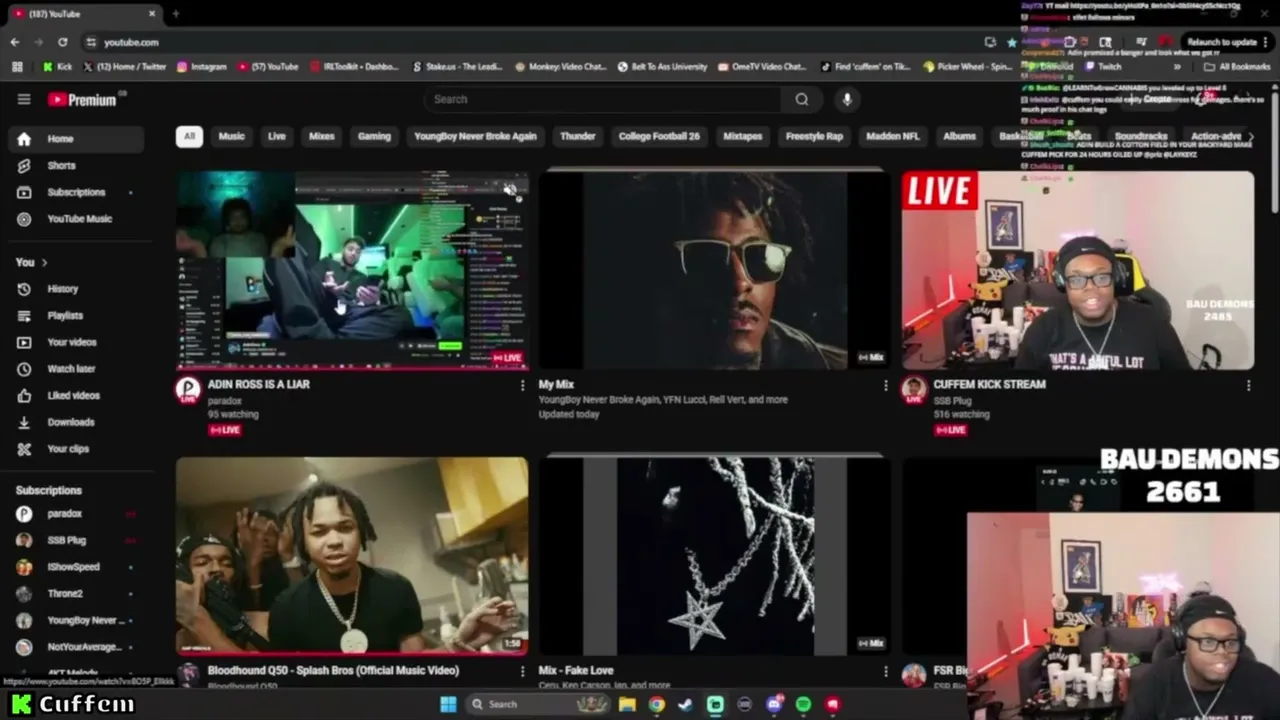This screenshot has width=1280, height=720.
Task: Click the SSB Plug avatar under CUFFEM KICK STREAM
Action: [914, 390]
